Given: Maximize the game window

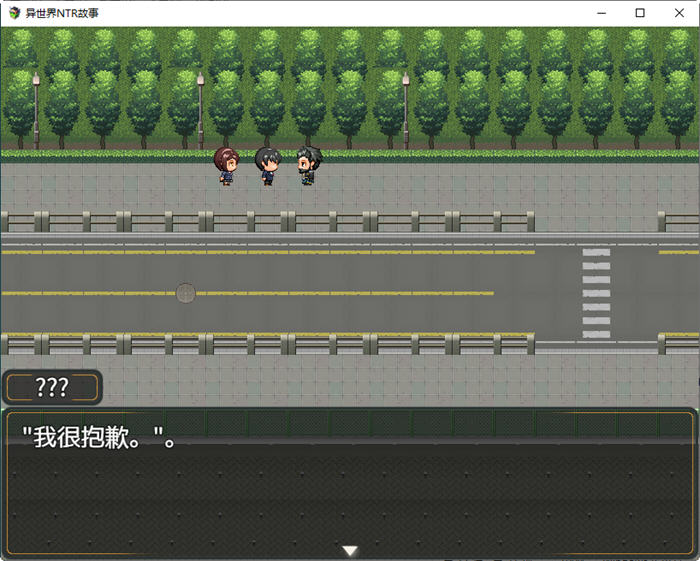Looking at the screenshot, I should [640, 13].
